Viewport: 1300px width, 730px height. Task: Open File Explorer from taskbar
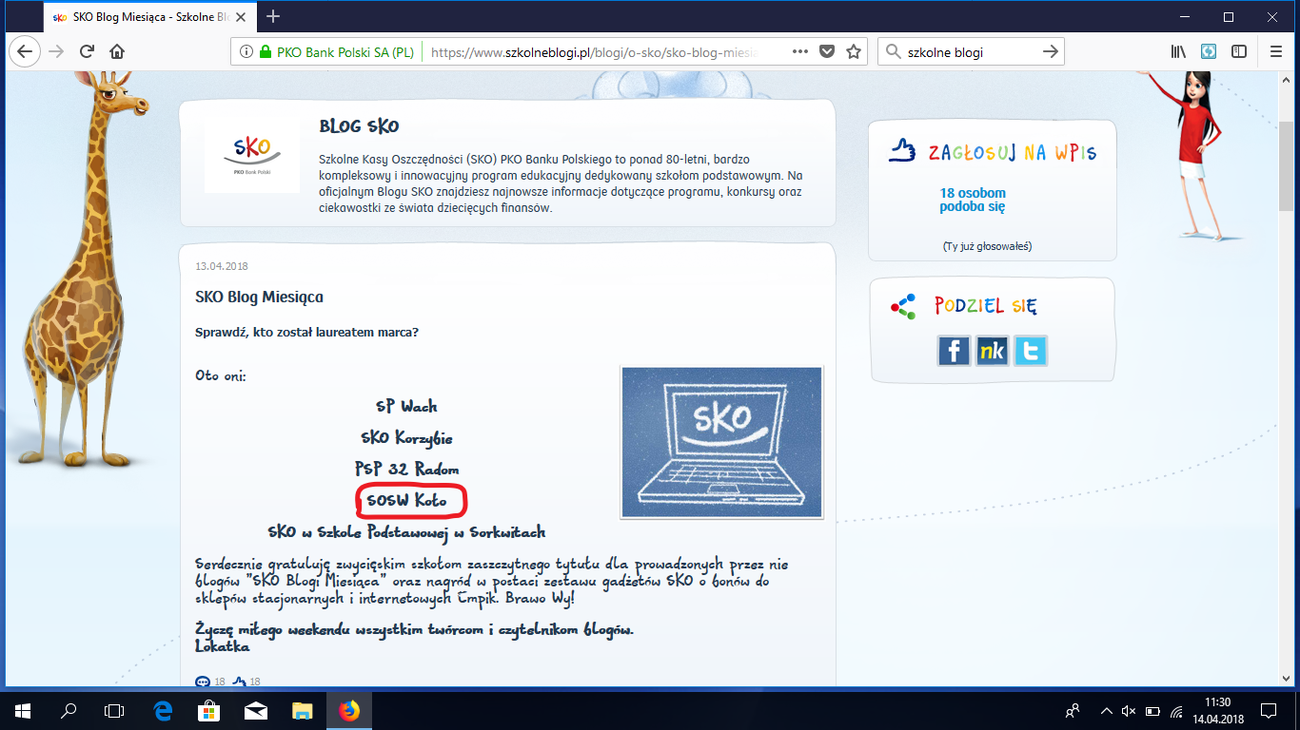302,711
